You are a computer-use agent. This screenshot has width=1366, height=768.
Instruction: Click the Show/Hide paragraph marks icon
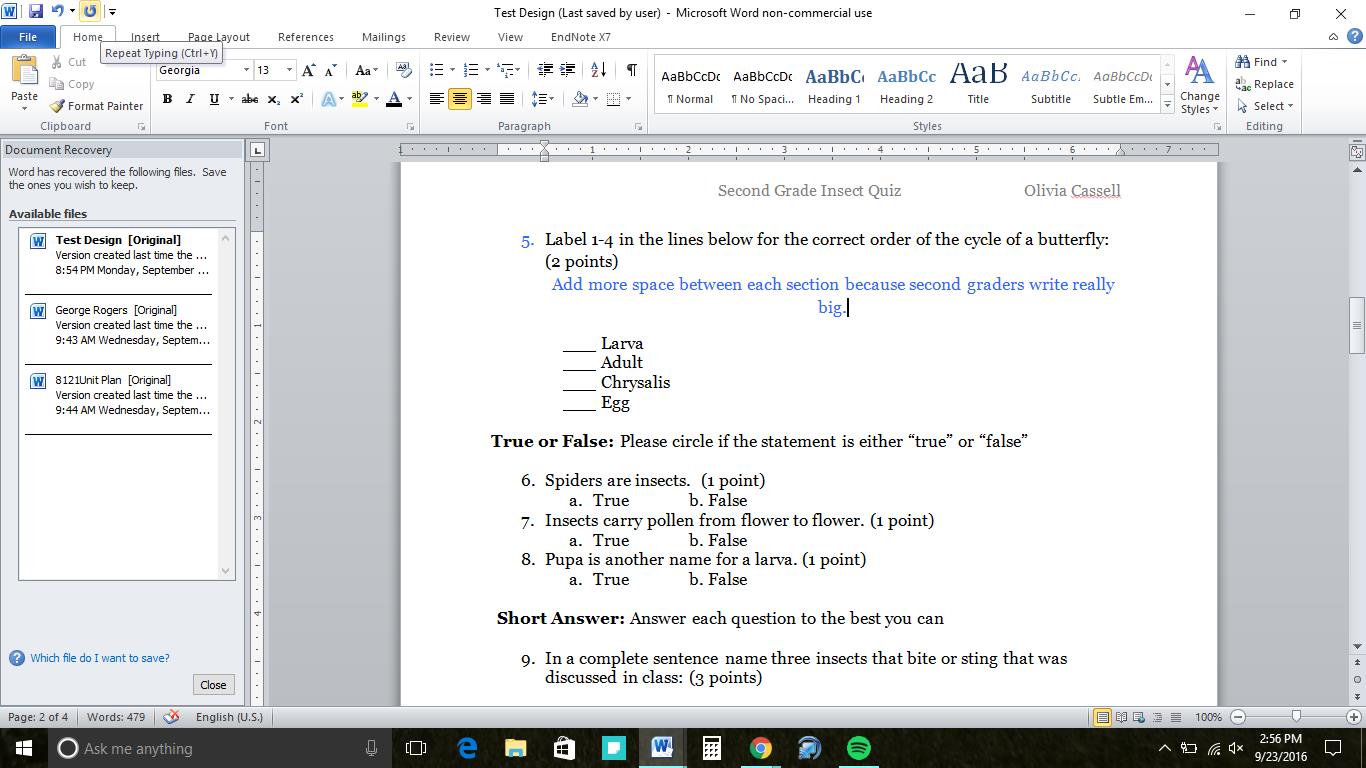(x=631, y=70)
